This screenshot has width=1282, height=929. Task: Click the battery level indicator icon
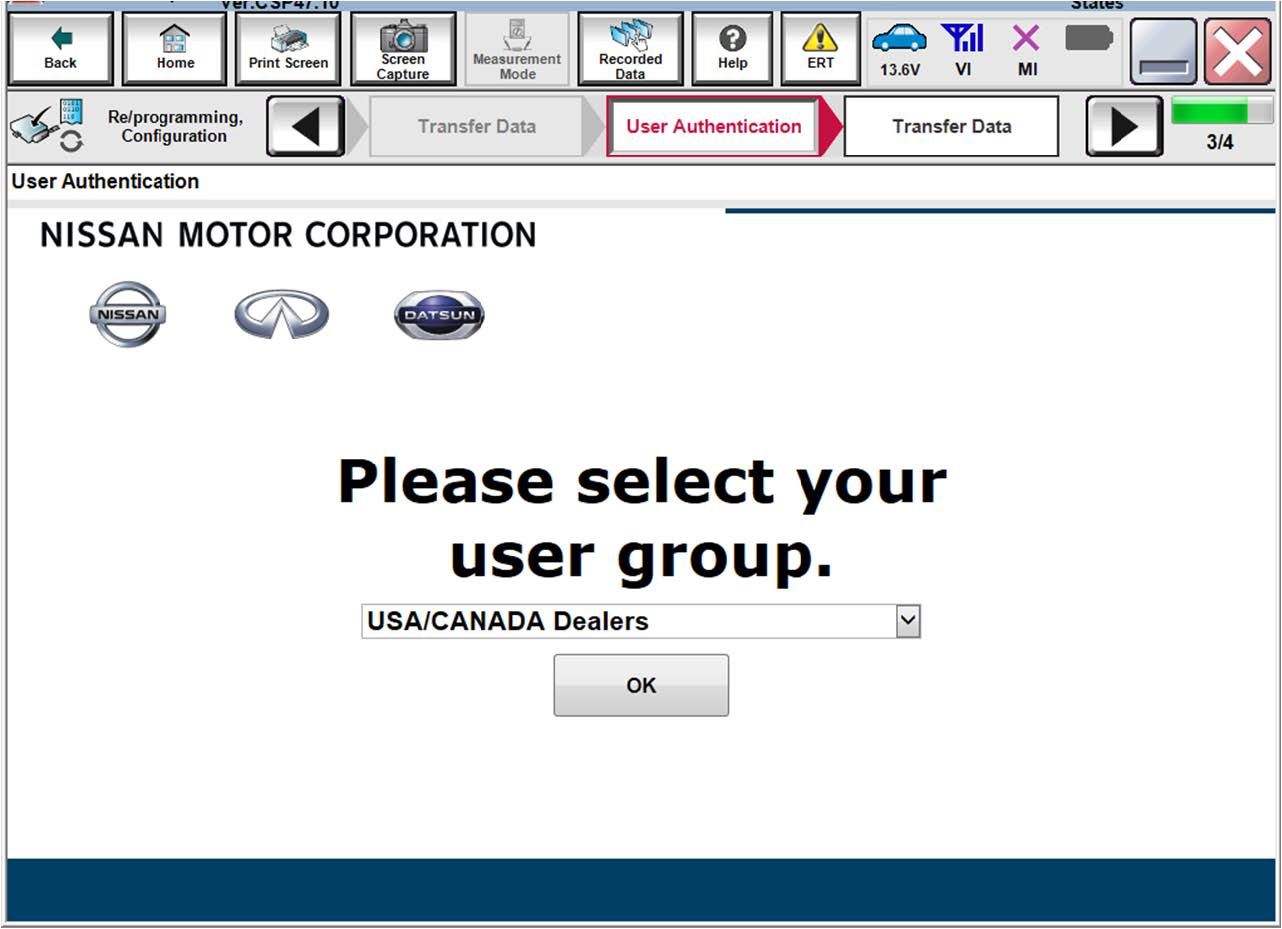coord(1089,39)
